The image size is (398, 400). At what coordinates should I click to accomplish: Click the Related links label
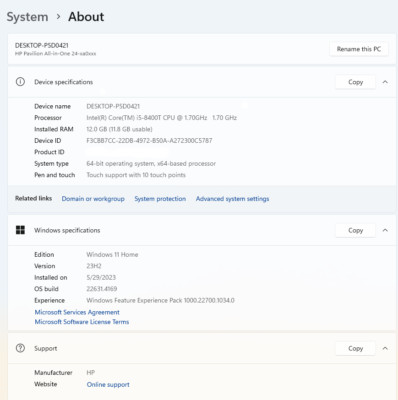coord(33,198)
